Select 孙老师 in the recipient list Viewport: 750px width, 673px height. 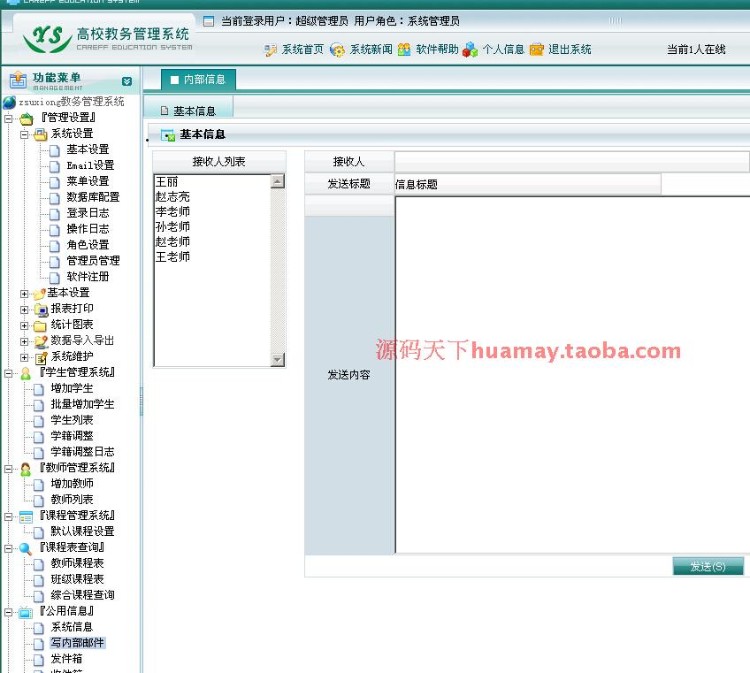point(173,227)
